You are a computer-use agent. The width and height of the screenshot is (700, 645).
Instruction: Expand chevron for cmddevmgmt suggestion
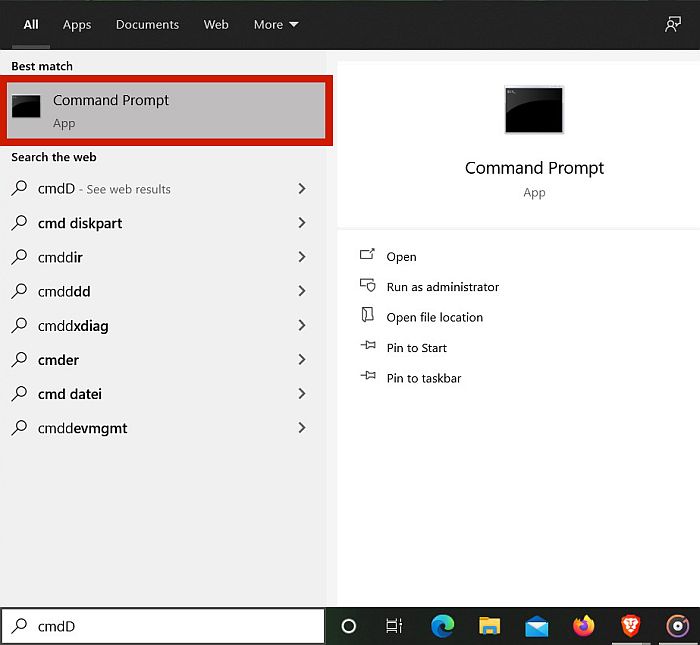click(302, 428)
